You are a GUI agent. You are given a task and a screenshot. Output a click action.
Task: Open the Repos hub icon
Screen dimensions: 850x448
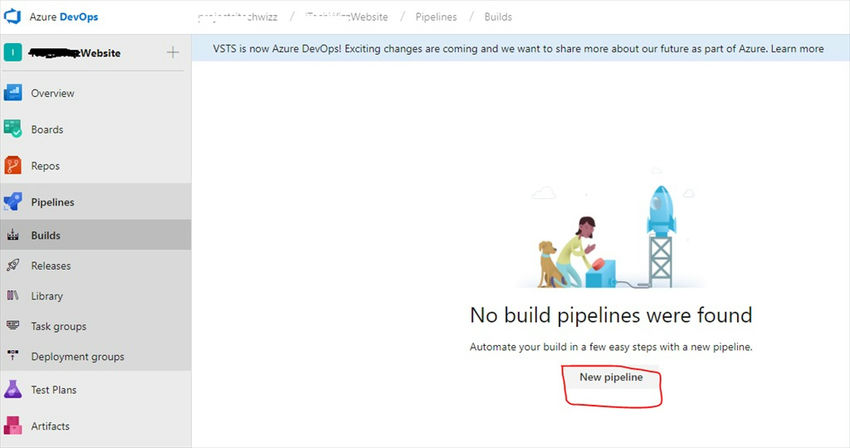[x=12, y=165]
